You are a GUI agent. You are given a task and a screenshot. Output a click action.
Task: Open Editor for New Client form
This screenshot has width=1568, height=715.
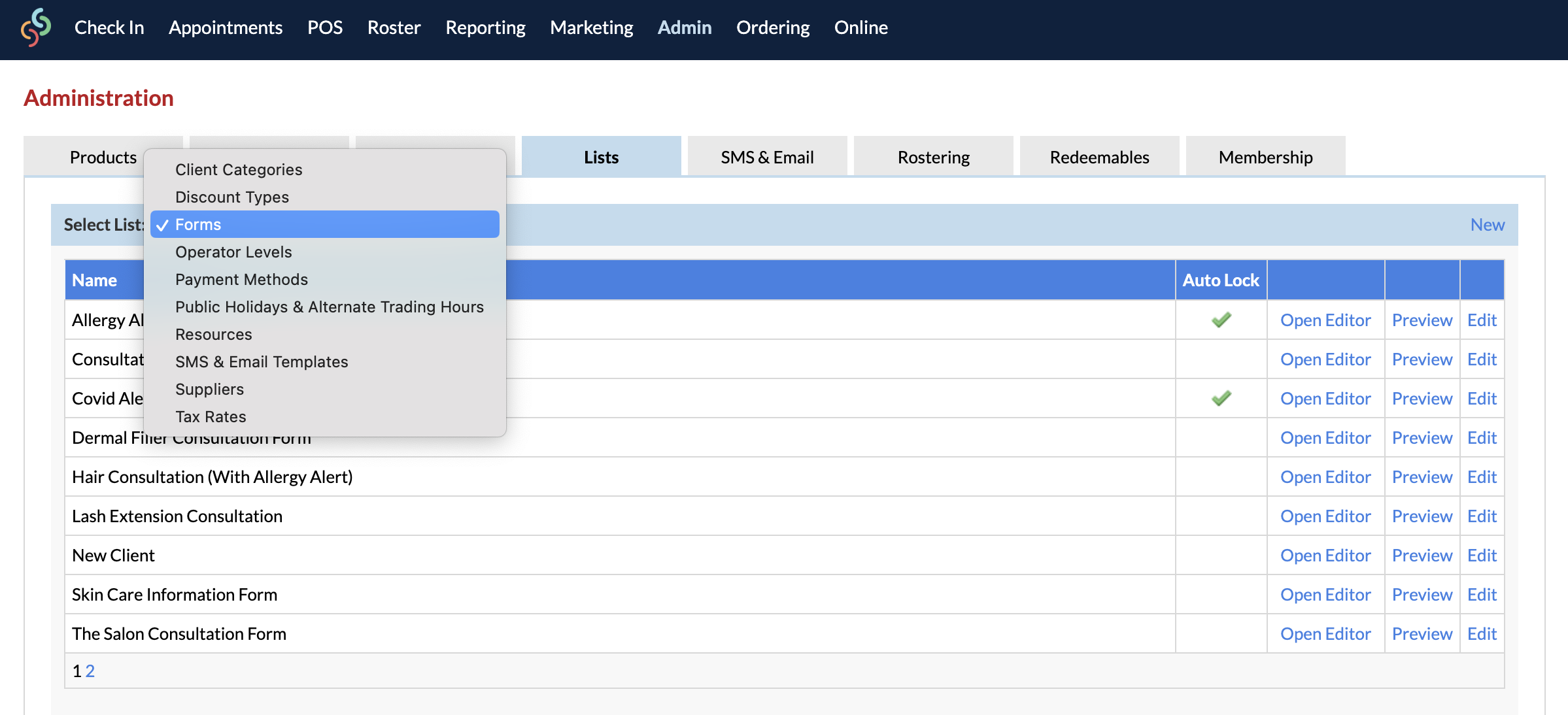coord(1325,555)
